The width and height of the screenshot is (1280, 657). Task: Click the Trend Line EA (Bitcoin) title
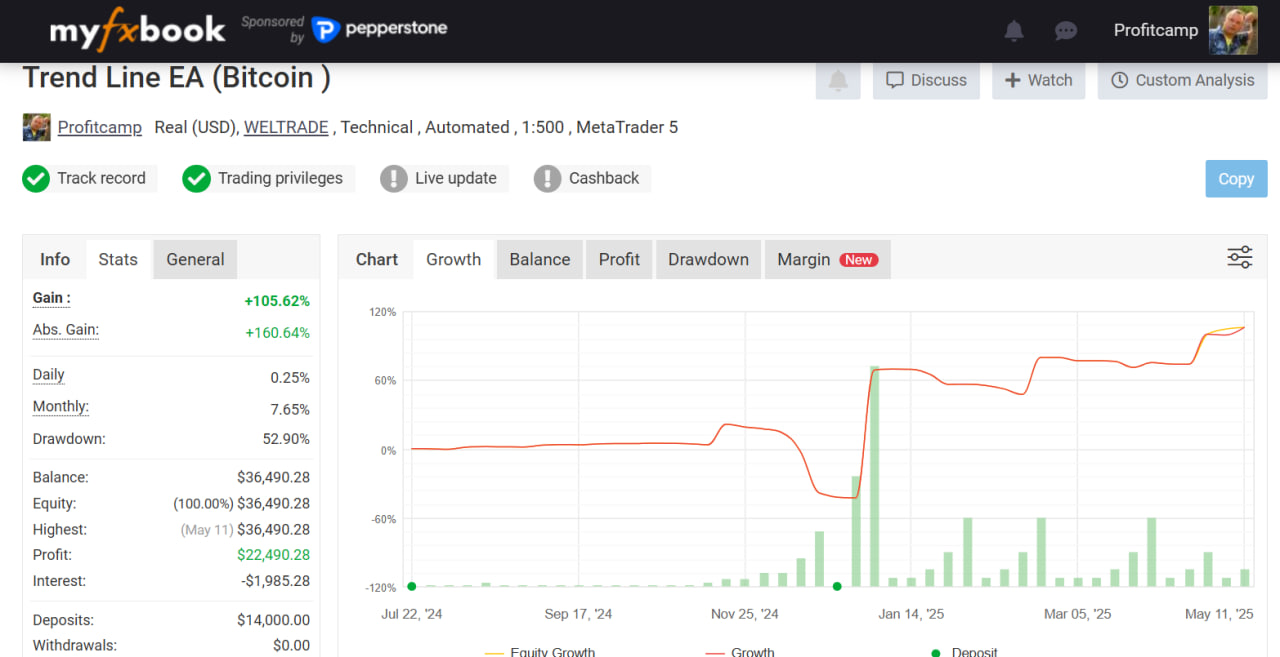tap(177, 78)
